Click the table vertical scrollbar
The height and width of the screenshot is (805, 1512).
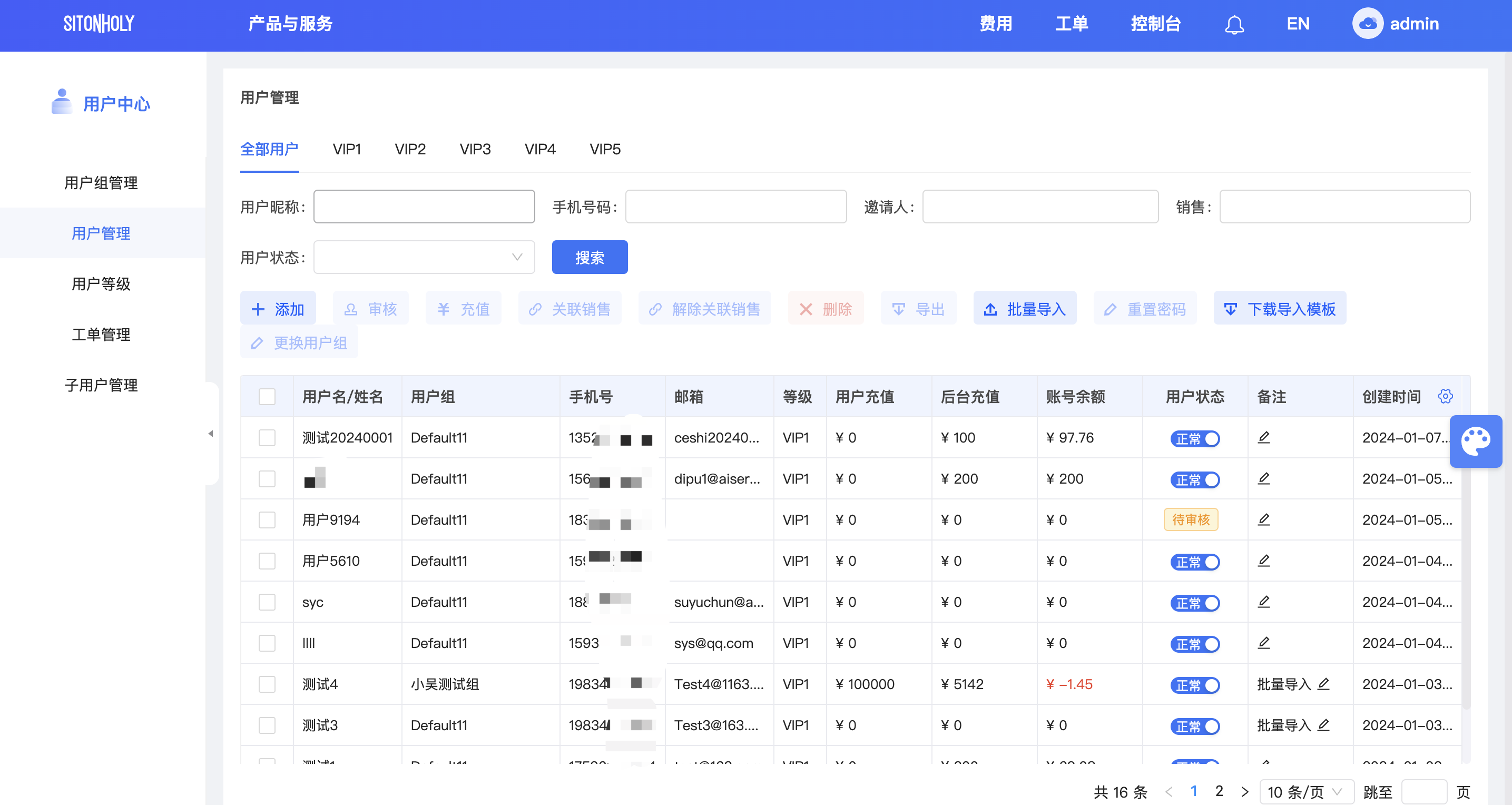coord(1466,564)
